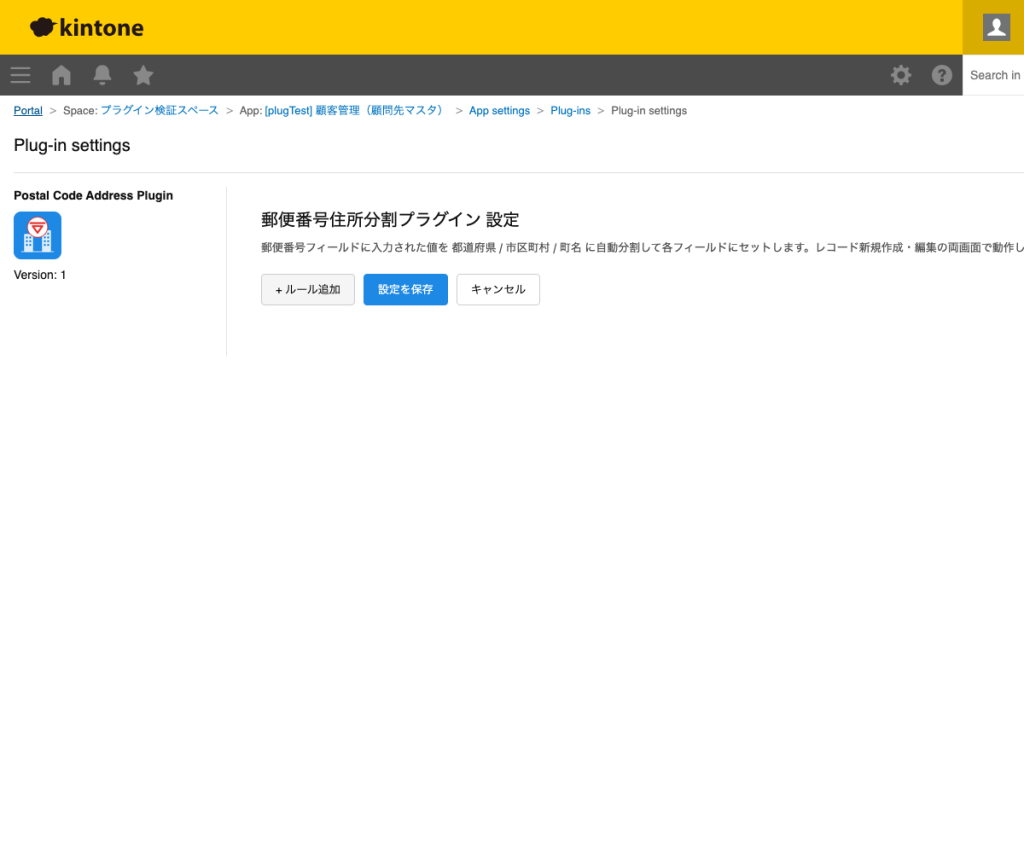Screen dimensions: 1024x853
Task: Go to the Home portal icon
Action: (x=60, y=75)
